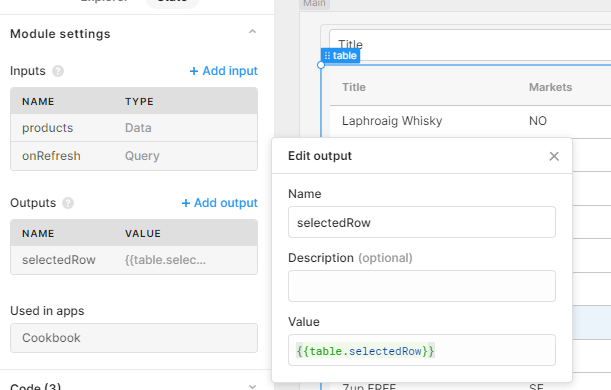Select the products input row
The image size is (611, 390).
pyautogui.click(x=134, y=128)
